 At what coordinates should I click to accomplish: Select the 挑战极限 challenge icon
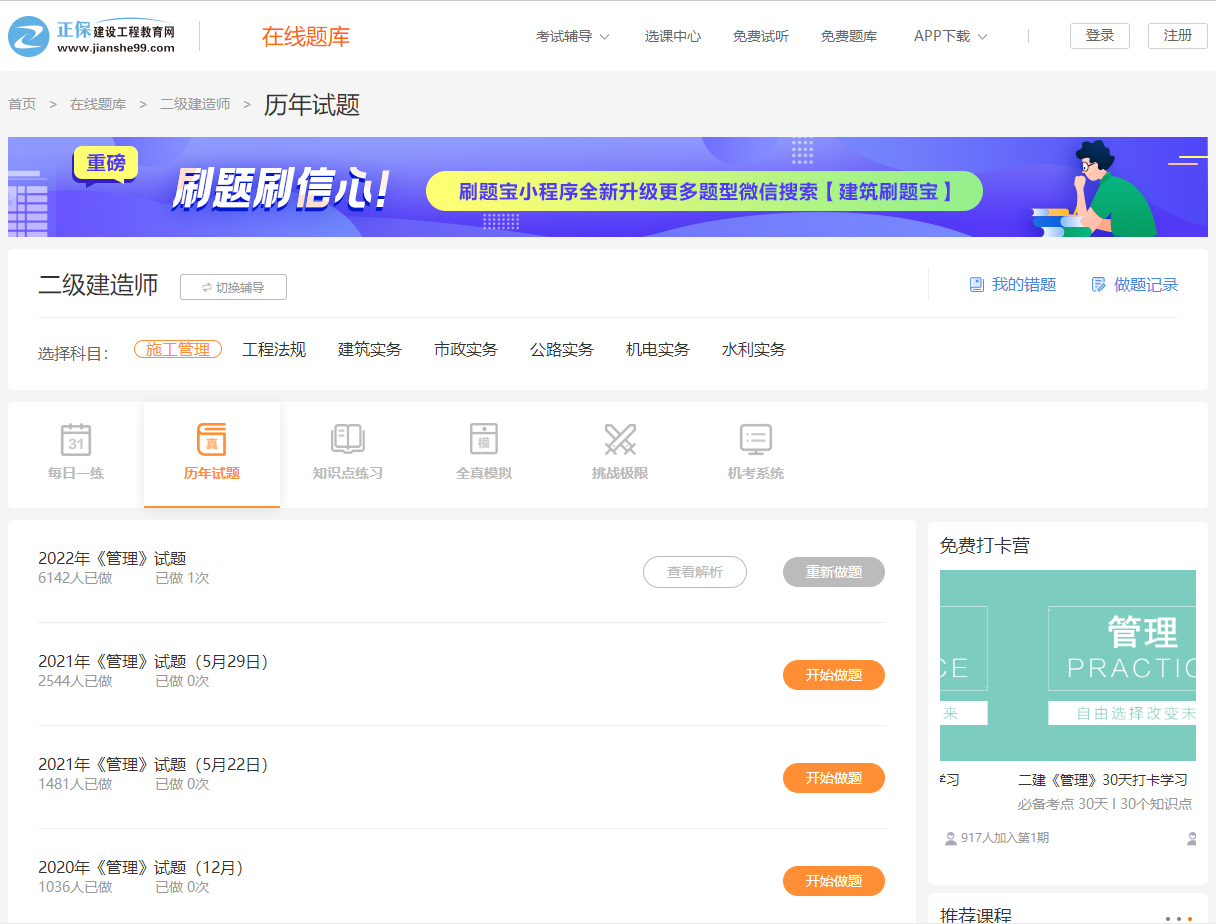point(619,440)
